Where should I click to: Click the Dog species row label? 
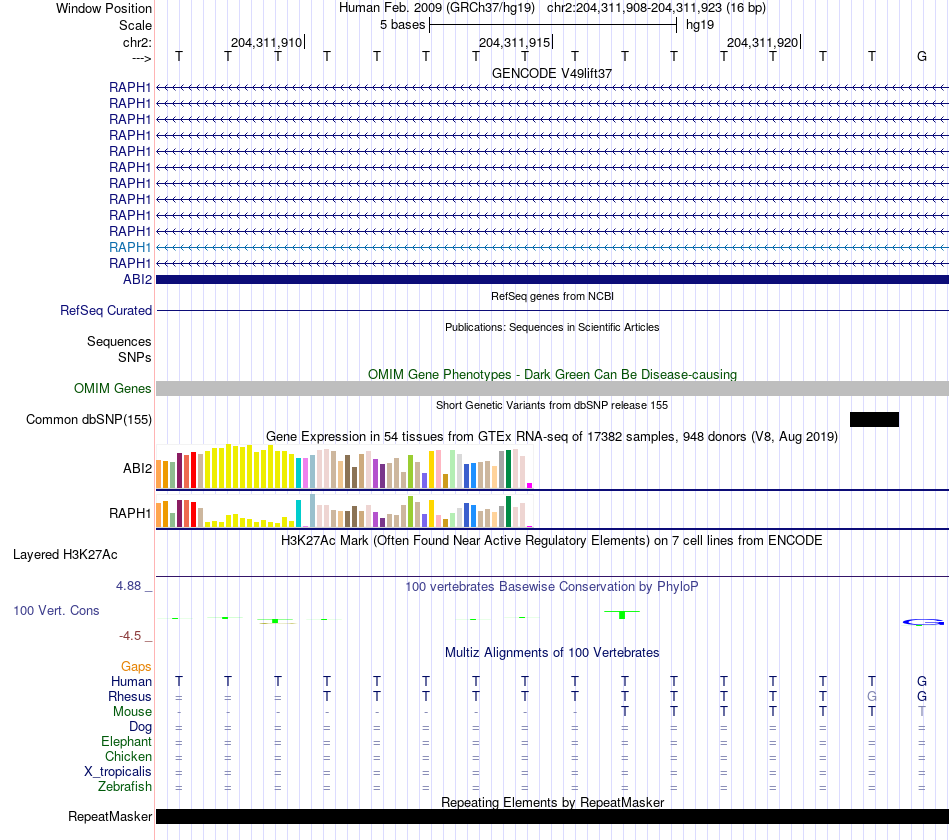[x=140, y=726]
